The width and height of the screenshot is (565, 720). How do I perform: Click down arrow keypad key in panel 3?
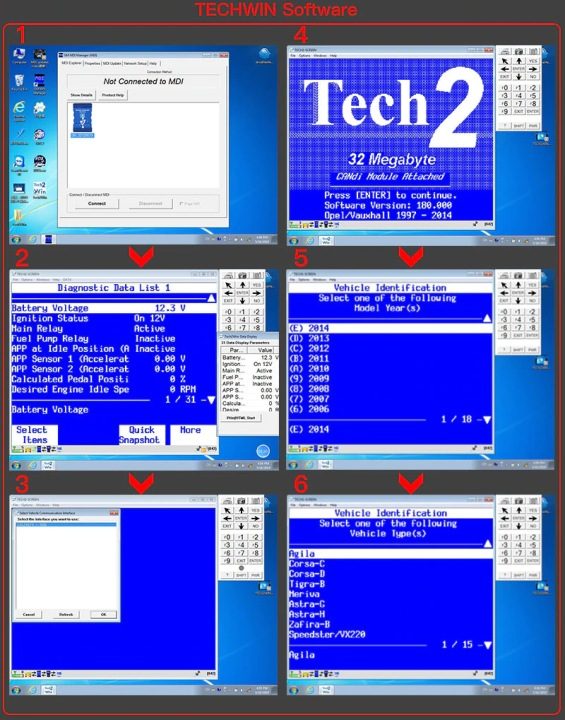pos(242,526)
